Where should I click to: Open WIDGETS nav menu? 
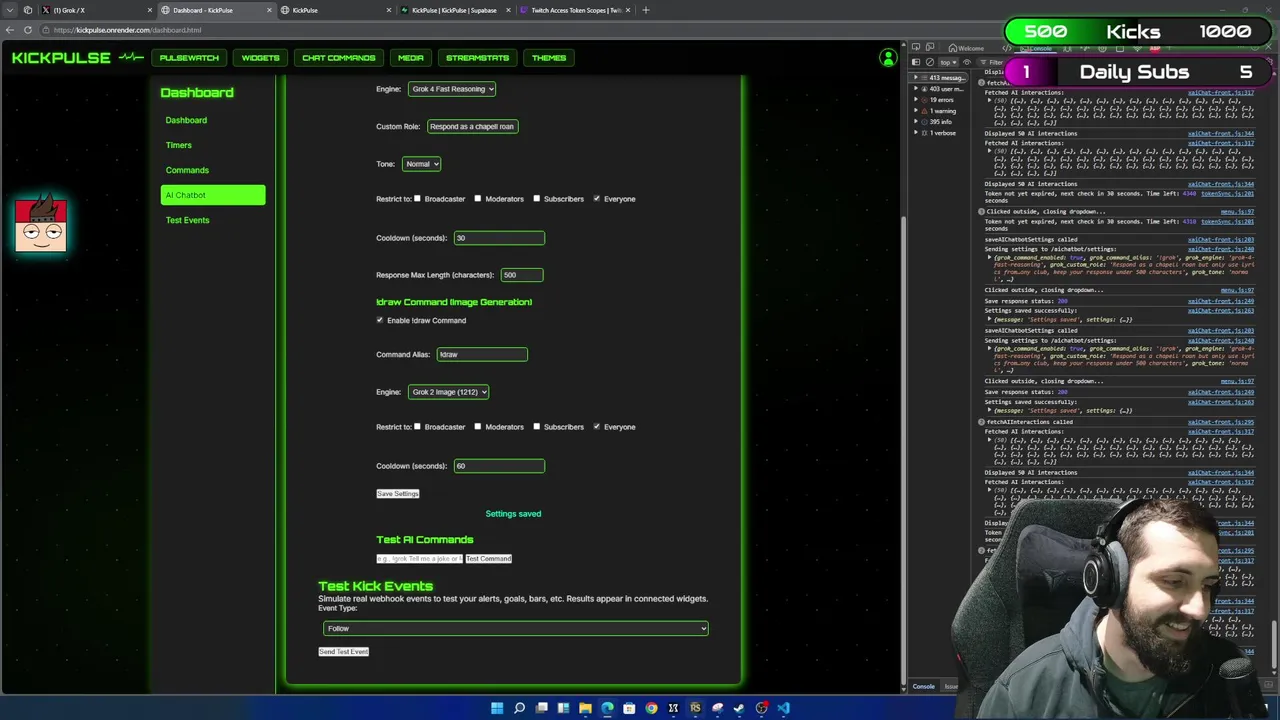260,58
